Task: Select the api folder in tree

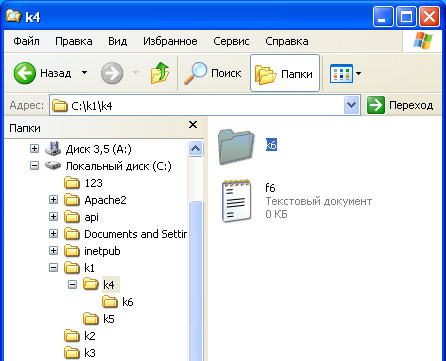Action: [91, 217]
